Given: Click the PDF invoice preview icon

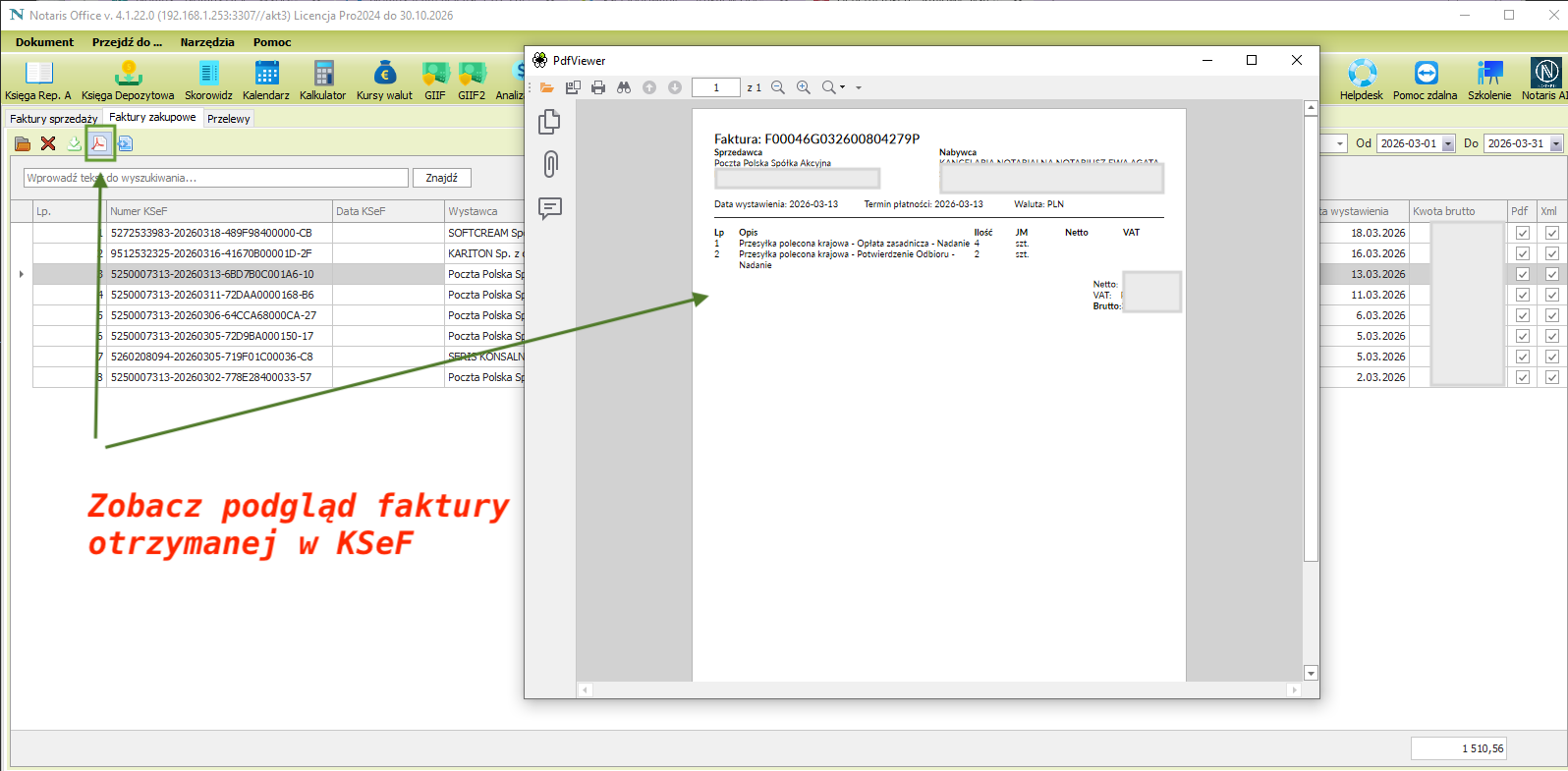Looking at the screenshot, I should 99,143.
